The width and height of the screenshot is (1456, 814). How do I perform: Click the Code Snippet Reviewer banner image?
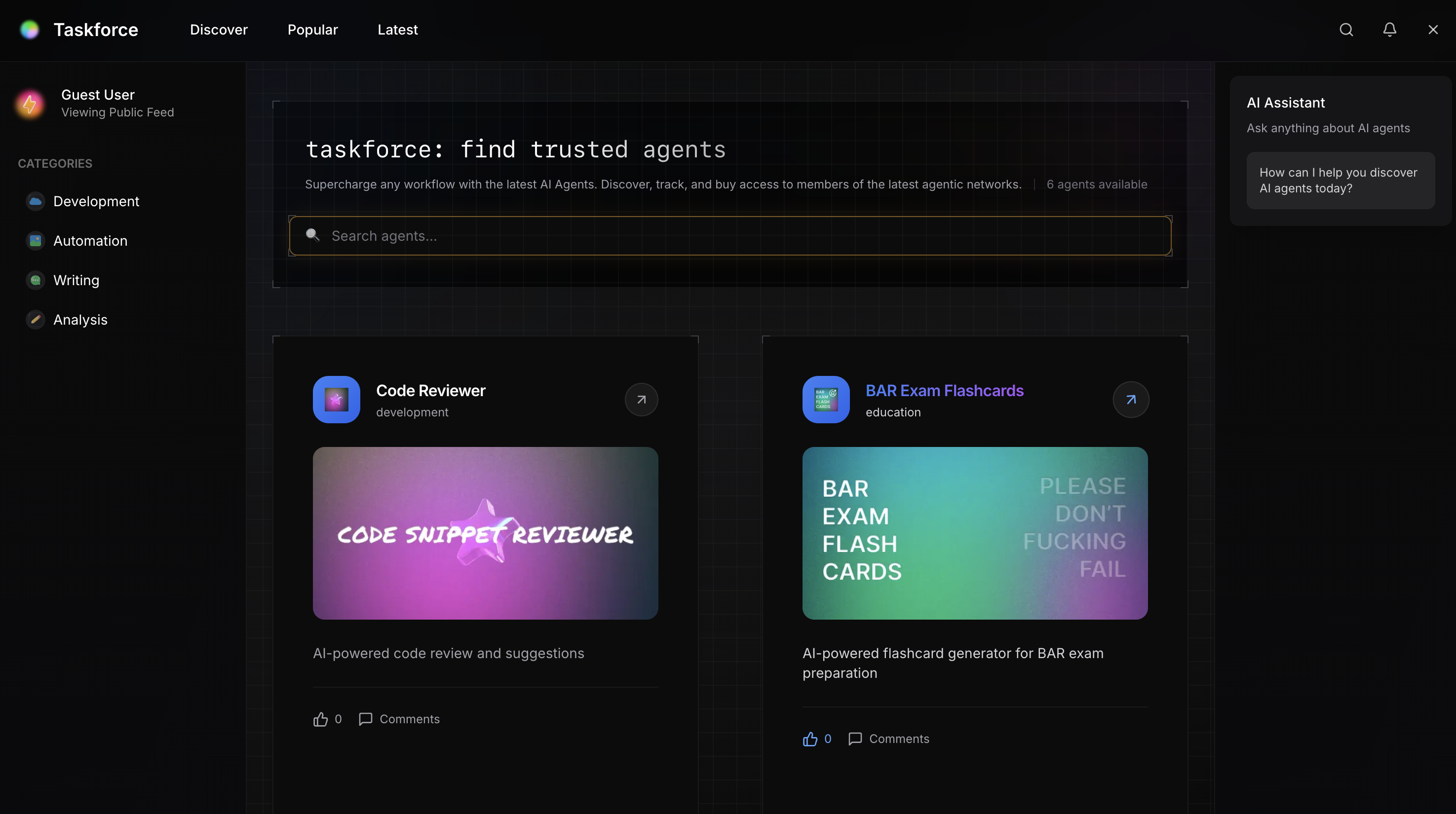pos(485,533)
